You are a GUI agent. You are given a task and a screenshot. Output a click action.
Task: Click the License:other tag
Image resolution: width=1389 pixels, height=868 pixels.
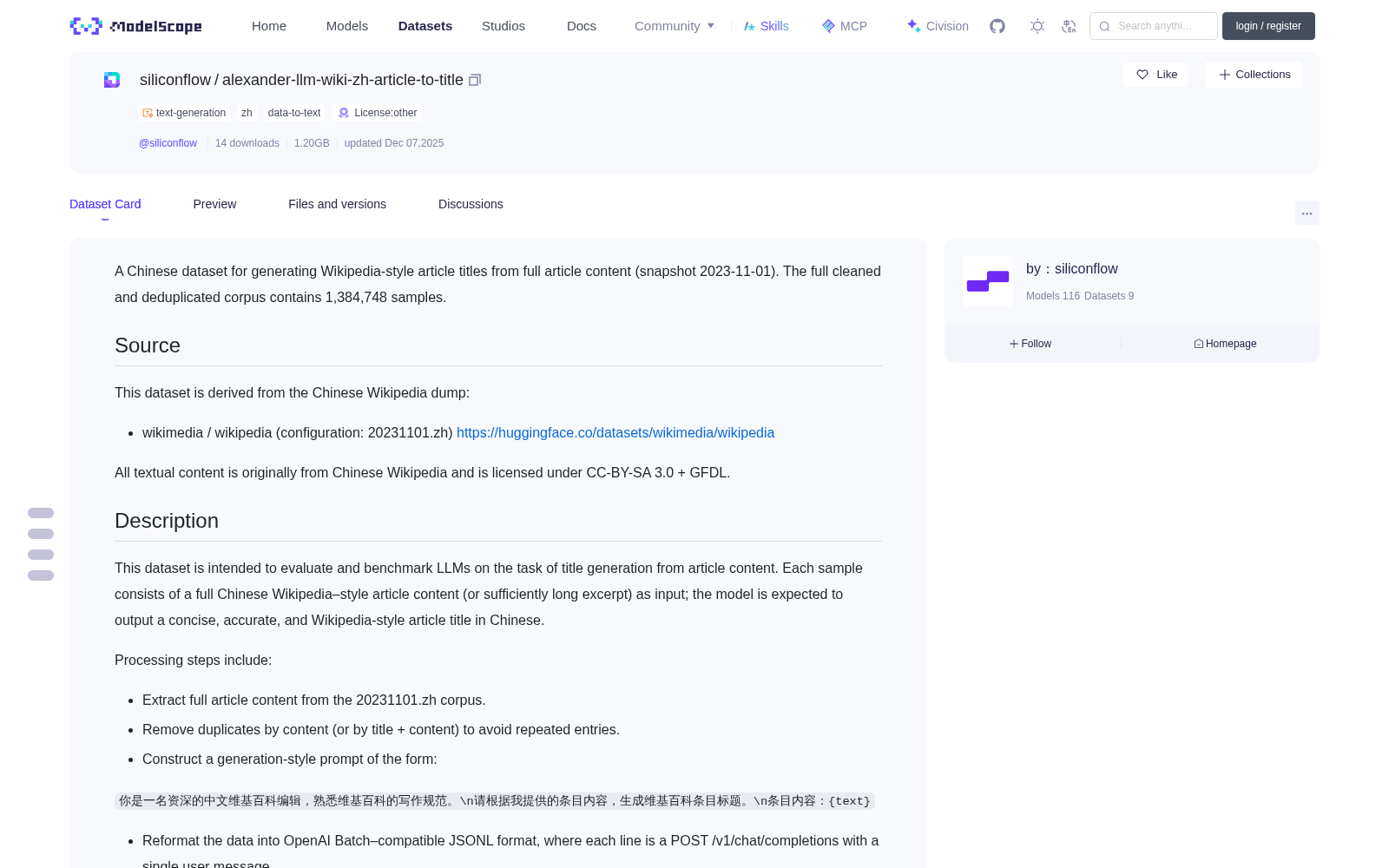click(378, 113)
